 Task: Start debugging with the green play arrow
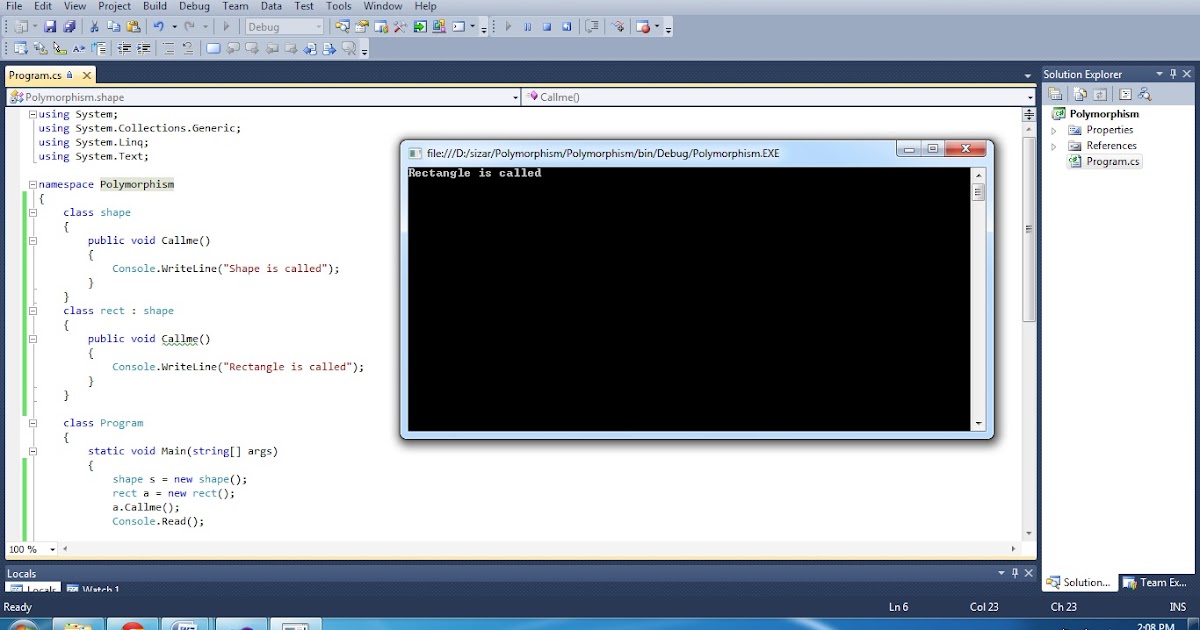point(226,26)
